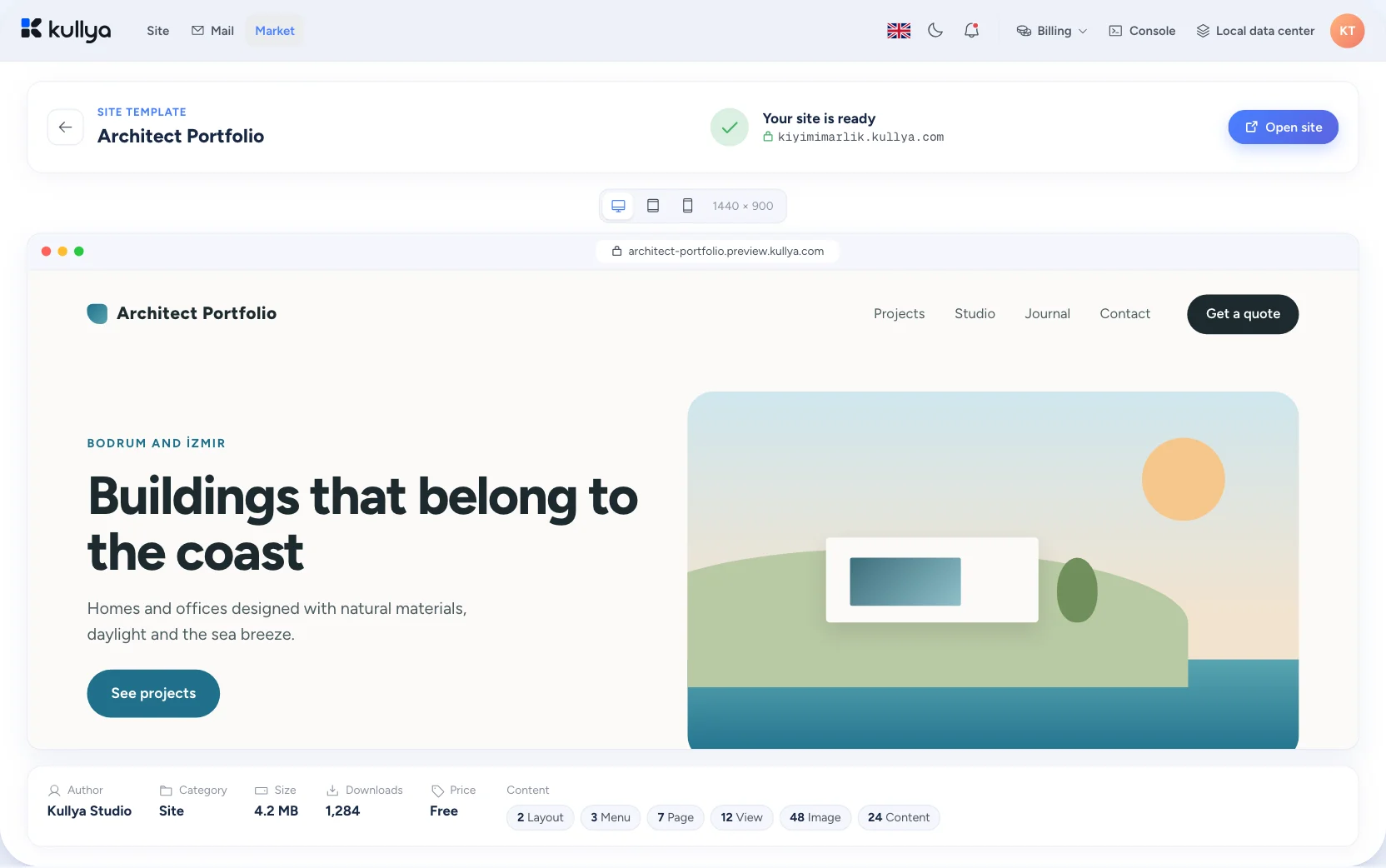Viewport: 1386px width, 868px height.
Task: Select desktop preview mode
Action: [618, 206]
